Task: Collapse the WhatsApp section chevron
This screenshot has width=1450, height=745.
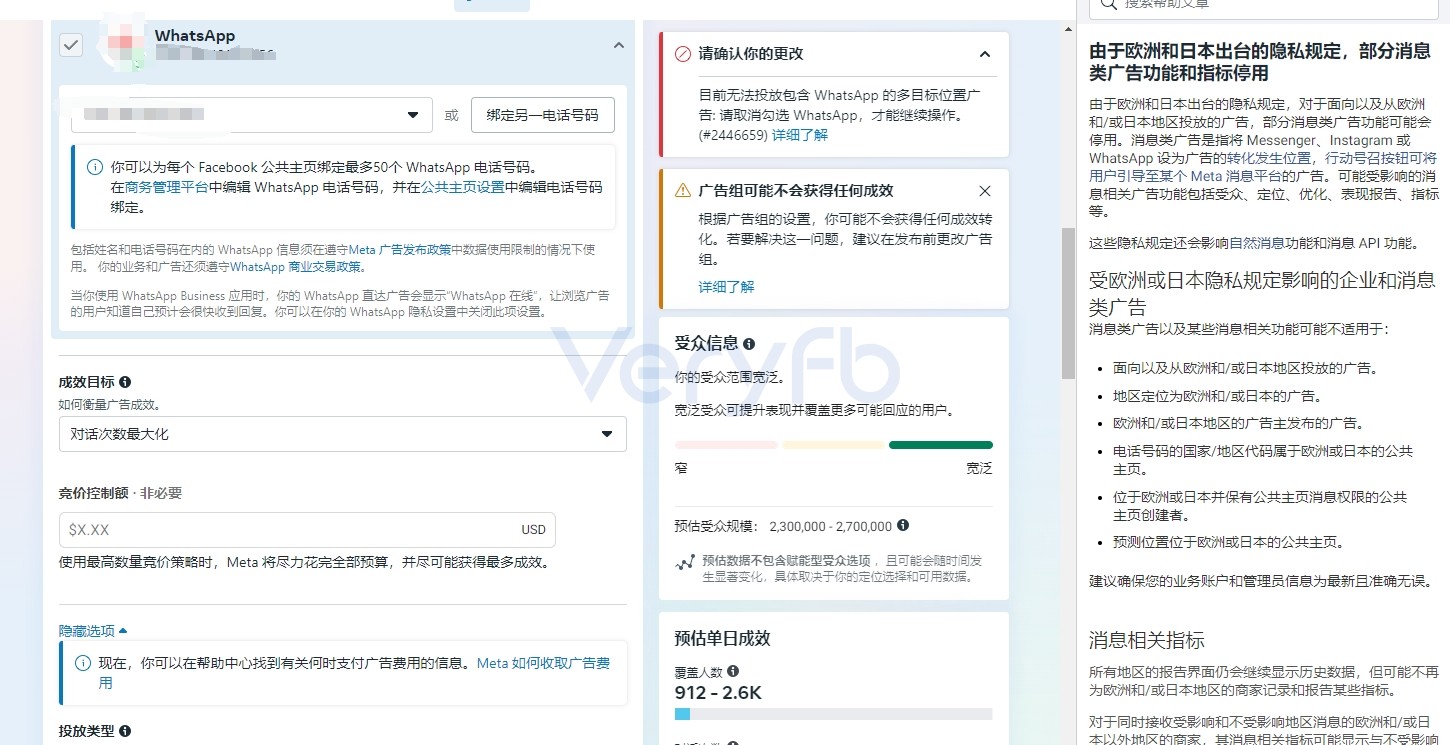Action: point(619,45)
